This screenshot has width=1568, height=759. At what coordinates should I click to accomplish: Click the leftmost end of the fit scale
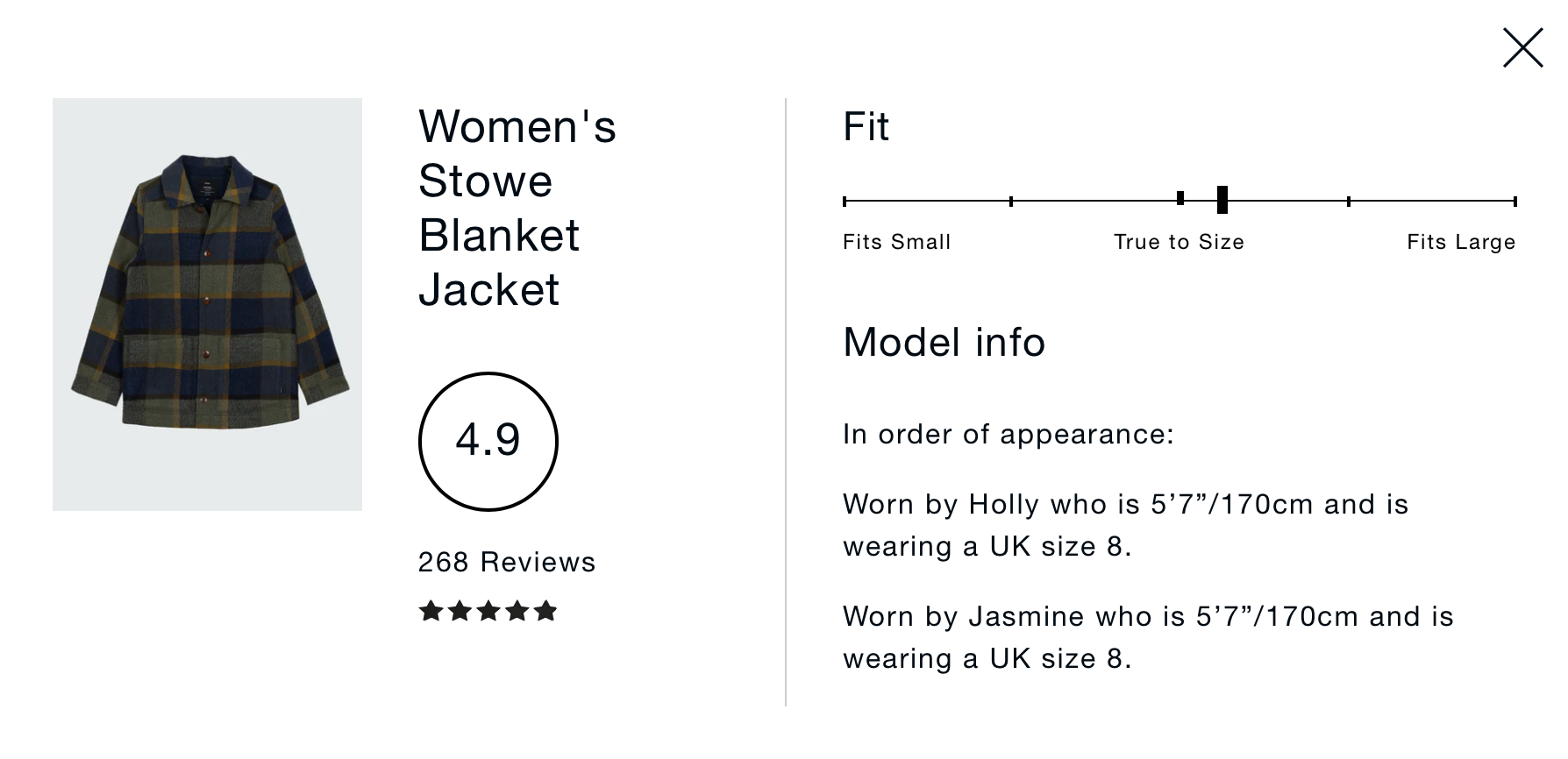pyautogui.click(x=845, y=202)
